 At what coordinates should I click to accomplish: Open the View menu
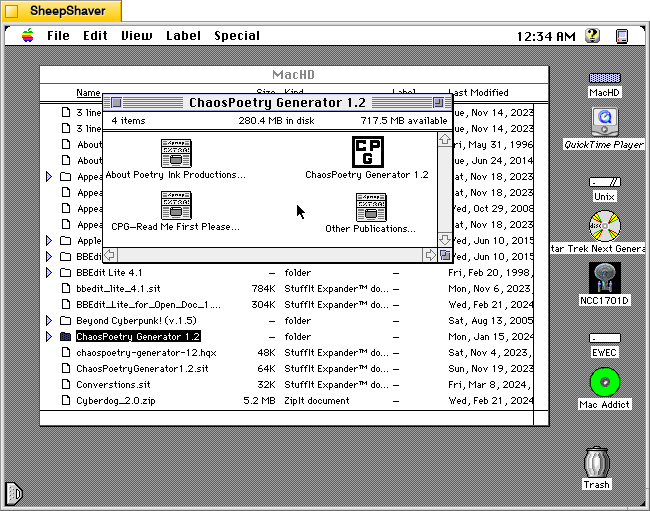(x=136, y=36)
